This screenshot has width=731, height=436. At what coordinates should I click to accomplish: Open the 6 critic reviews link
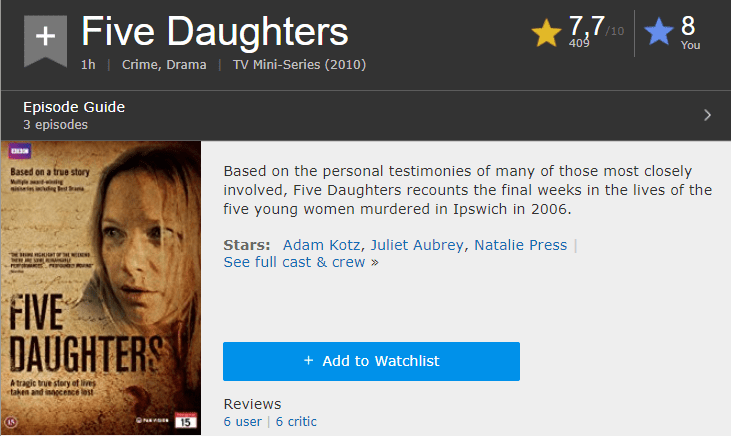(296, 422)
